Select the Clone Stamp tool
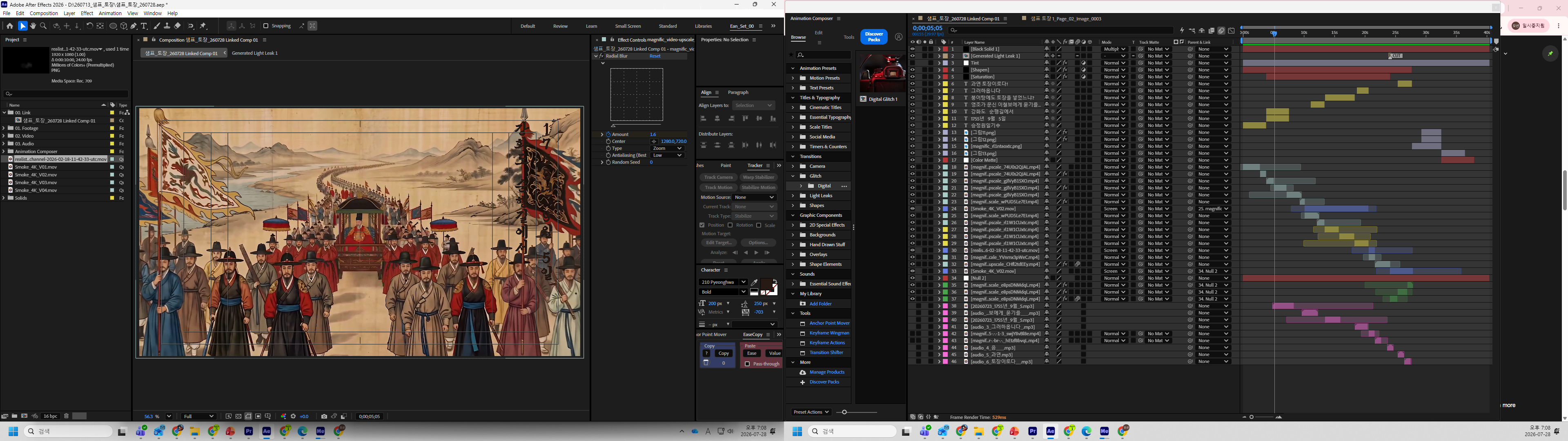This screenshot has width=1568, height=441. pyautogui.click(x=167, y=26)
